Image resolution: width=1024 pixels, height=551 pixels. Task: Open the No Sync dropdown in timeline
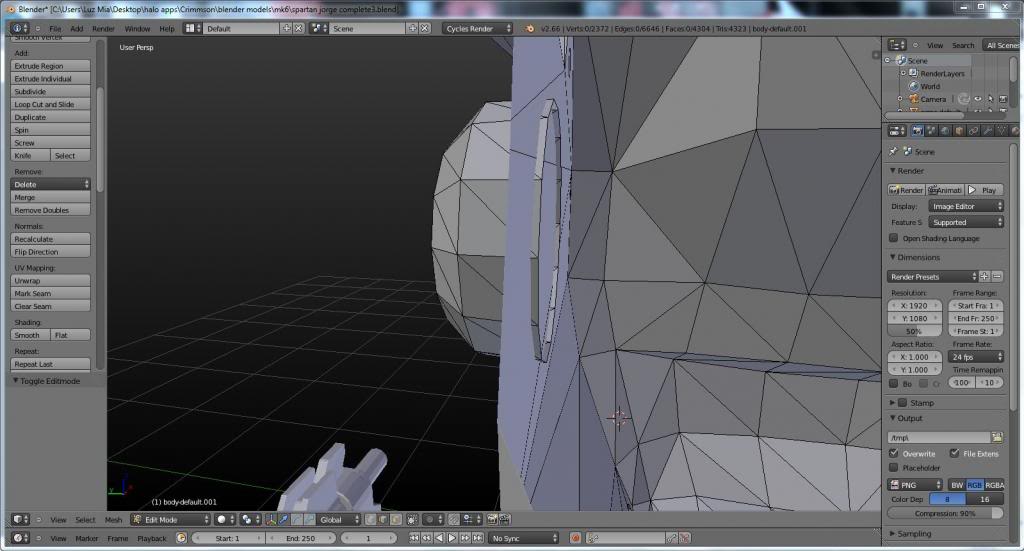pyautogui.click(x=523, y=538)
